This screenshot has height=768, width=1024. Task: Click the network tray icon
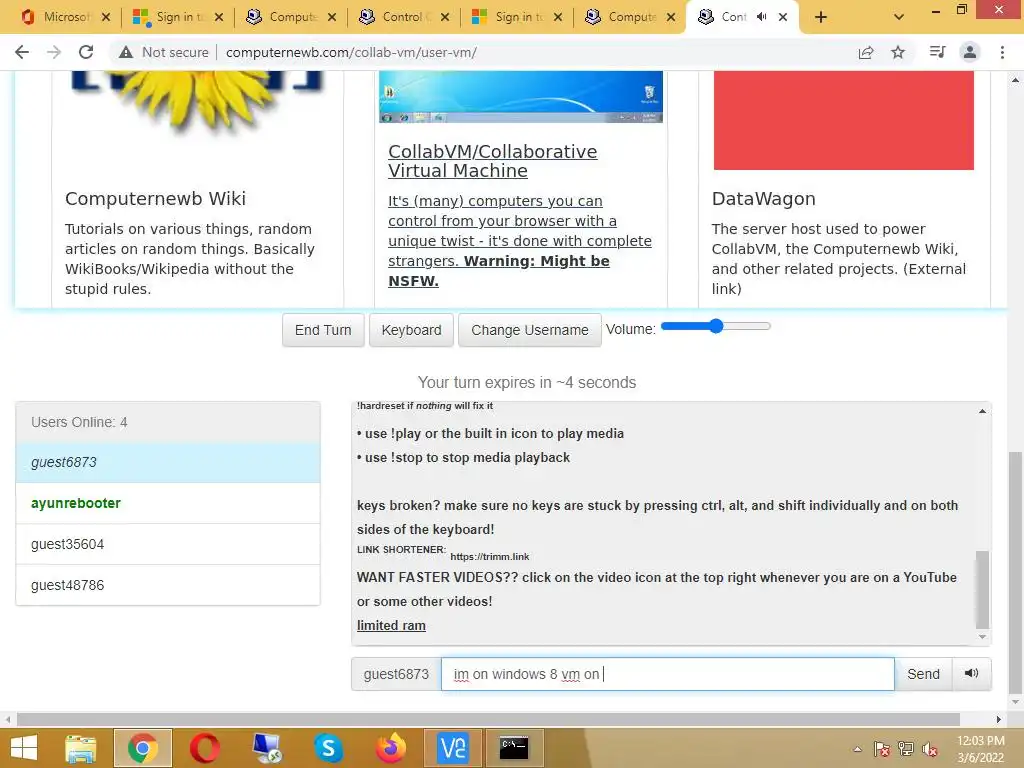pos(906,748)
